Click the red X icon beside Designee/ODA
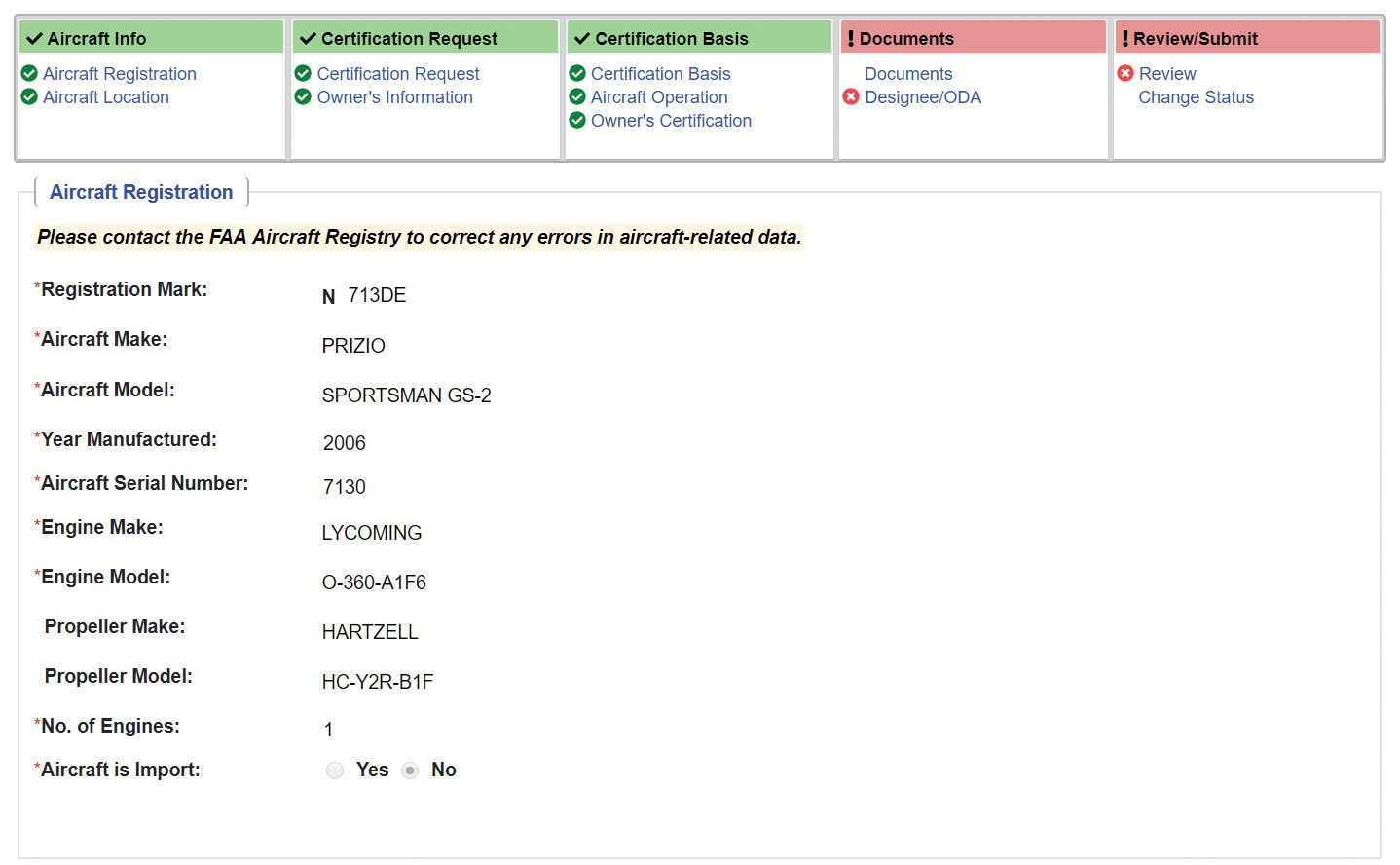This screenshot has width=1400, height=865. pos(851,96)
